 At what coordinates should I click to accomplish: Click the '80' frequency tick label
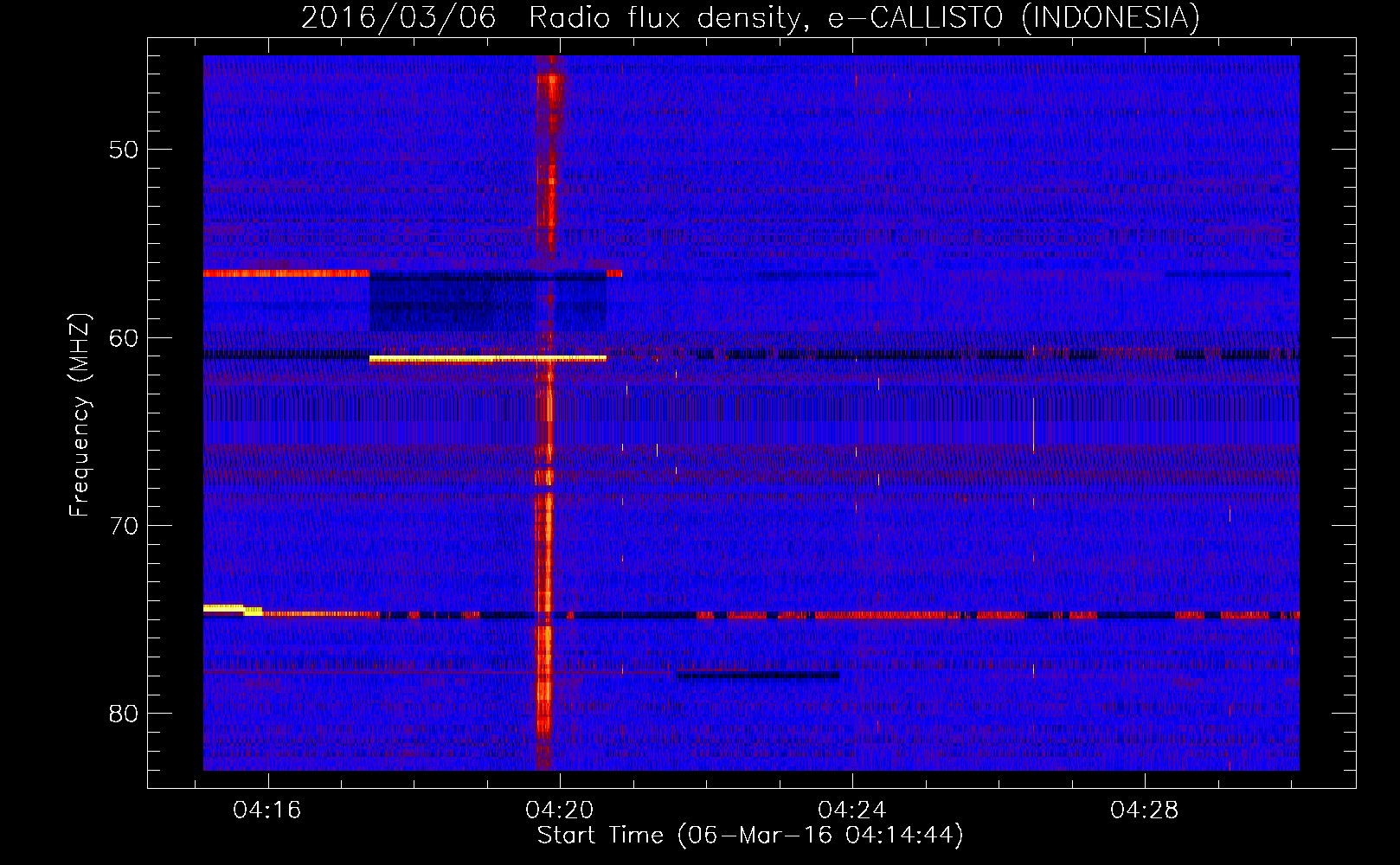124,714
